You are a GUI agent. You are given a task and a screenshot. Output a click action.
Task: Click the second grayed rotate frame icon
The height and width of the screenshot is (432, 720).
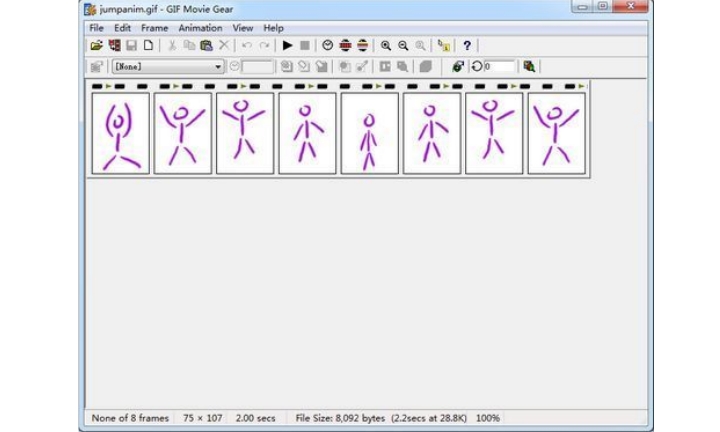[x=304, y=67]
